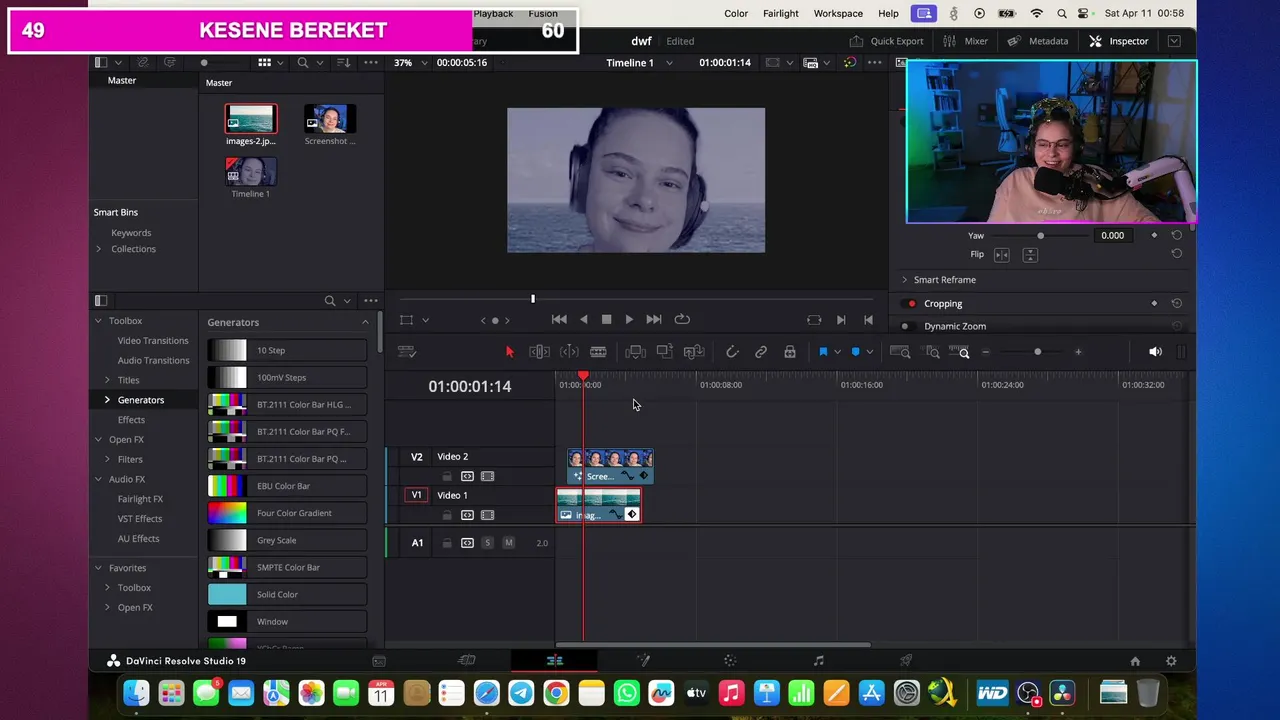1280x720 pixels.
Task: Adjust the timeline zoom slider handle
Action: pos(1037,352)
